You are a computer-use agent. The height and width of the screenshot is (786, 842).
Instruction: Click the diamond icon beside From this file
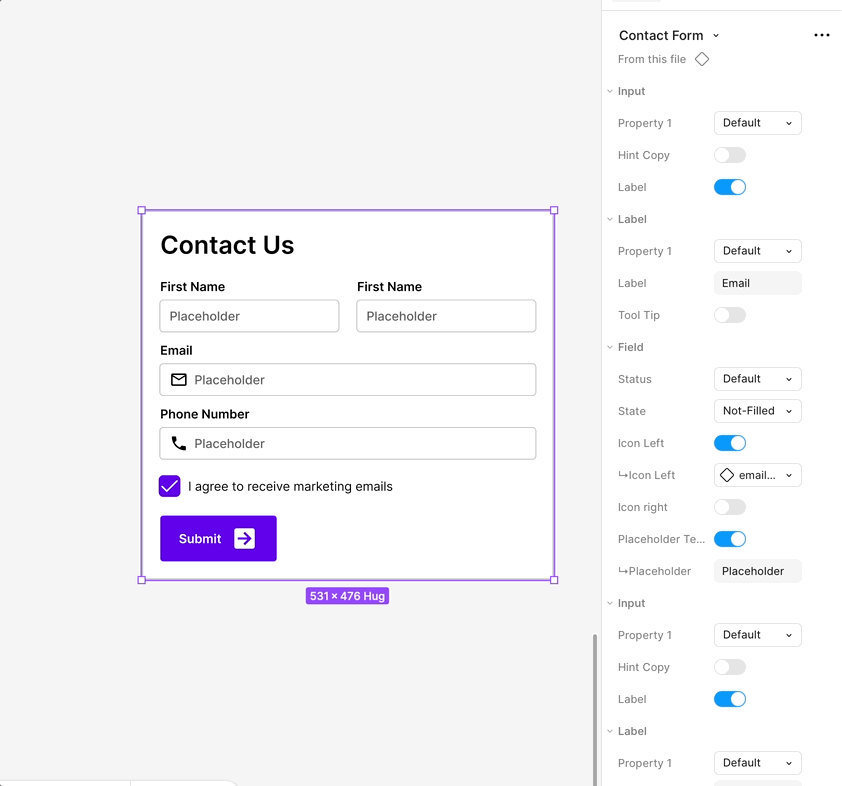(702, 59)
